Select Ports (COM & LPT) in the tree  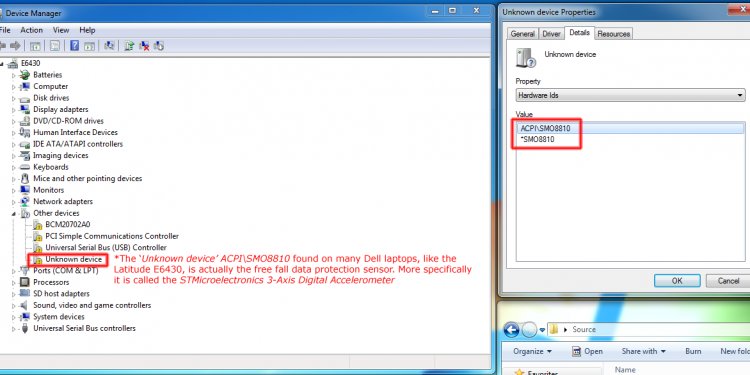(66, 271)
